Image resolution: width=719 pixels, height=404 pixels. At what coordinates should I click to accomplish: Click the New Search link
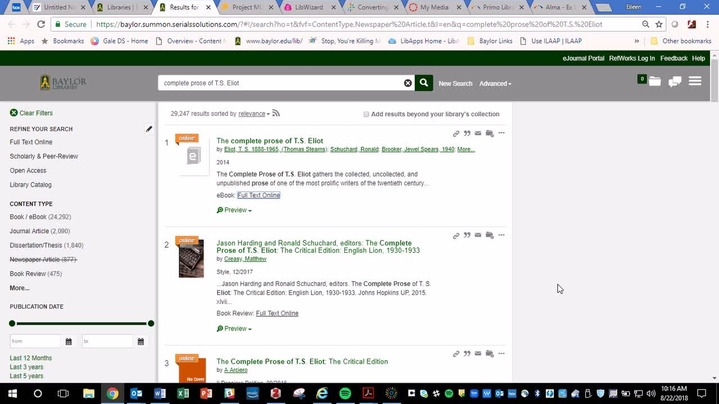pyautogui.click(x=455, y=83)
